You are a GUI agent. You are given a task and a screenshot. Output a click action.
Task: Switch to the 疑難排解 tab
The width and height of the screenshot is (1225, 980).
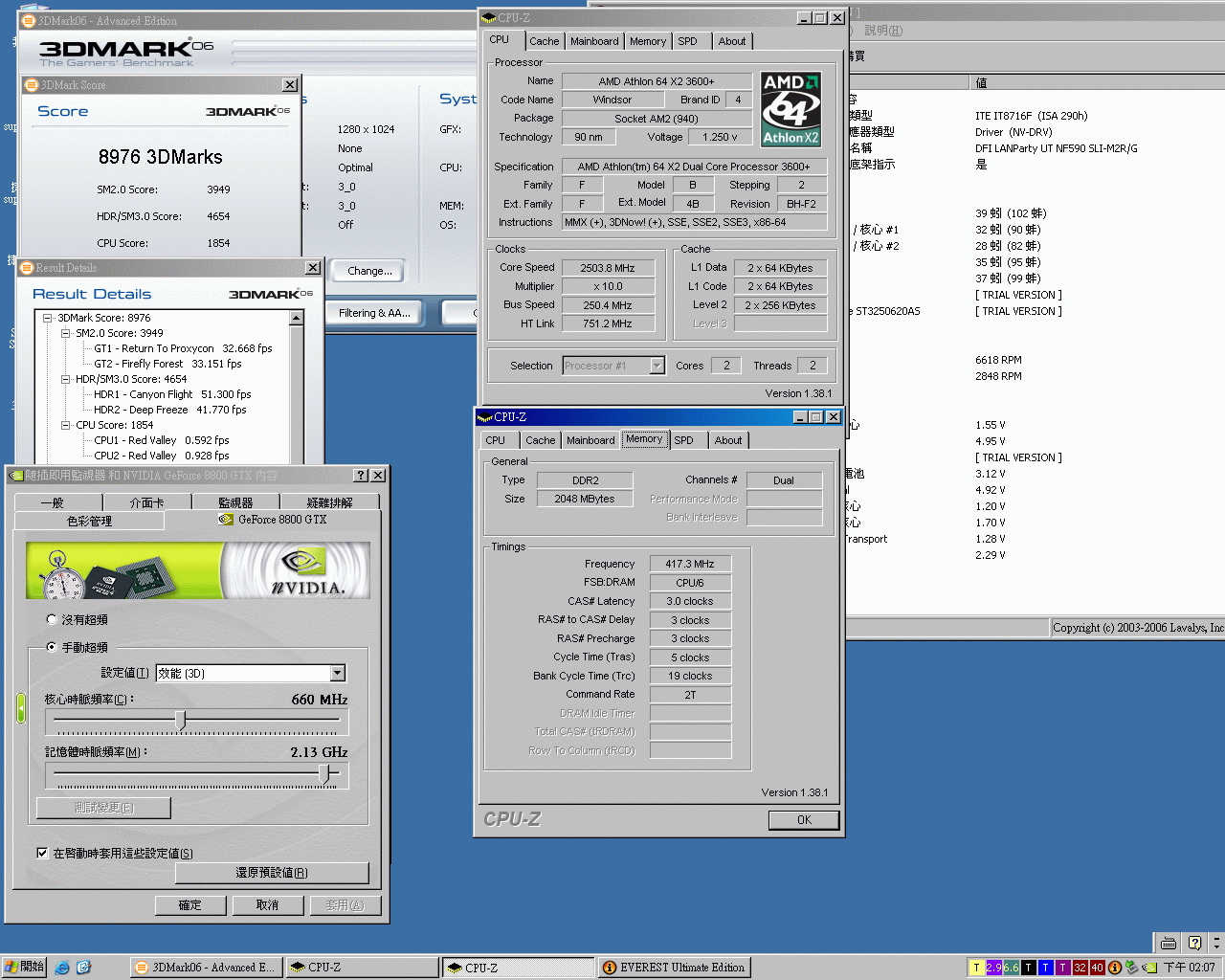[330, 502]
